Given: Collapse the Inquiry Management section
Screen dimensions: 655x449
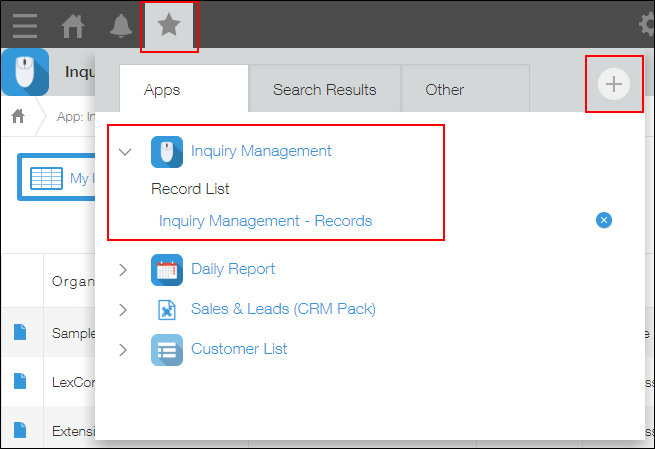Looking at the screenshot, I should [x=125, y=152].
